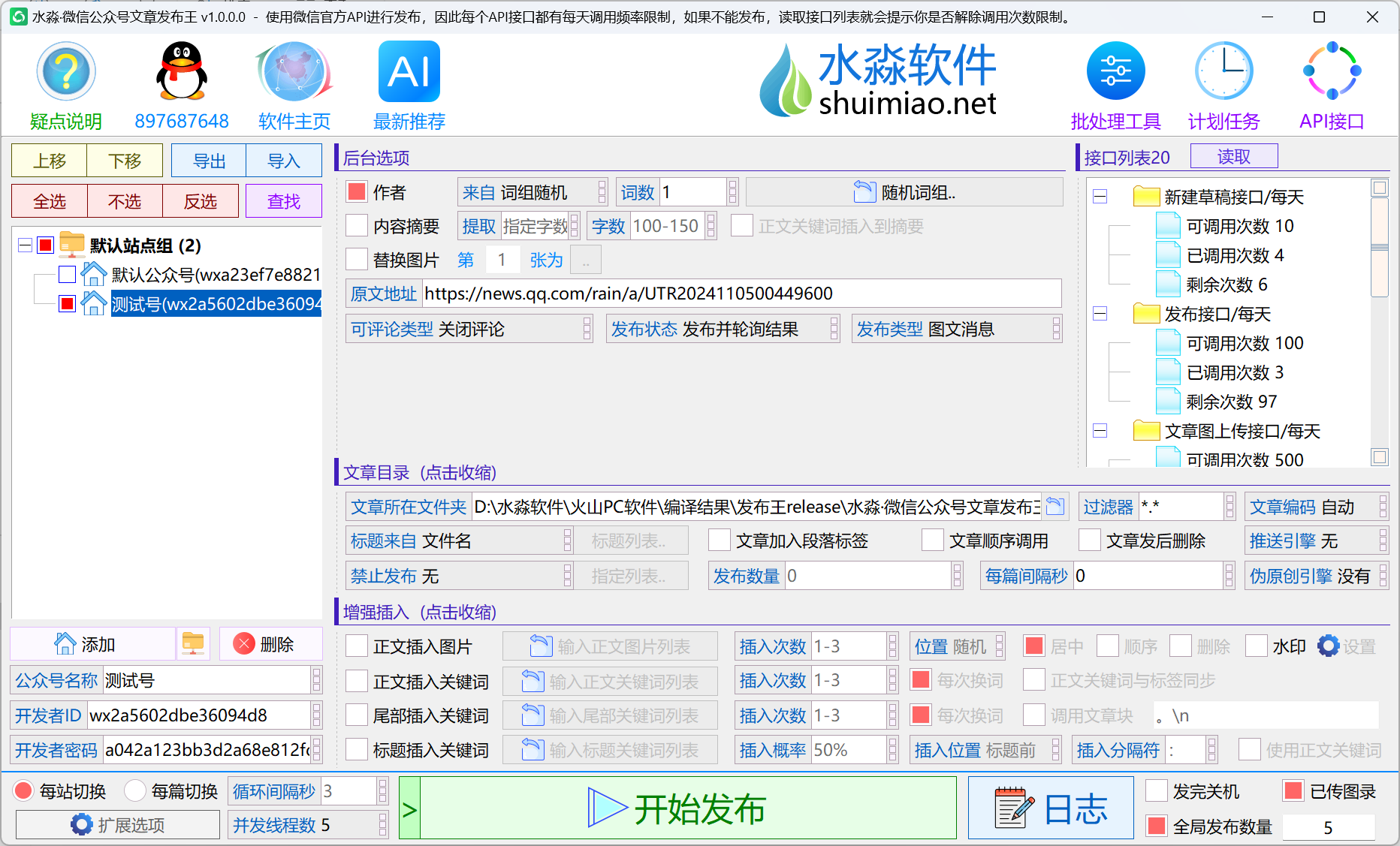Viewport: 1400px width, 846px height.
Task: Open 扩展选项 gear button
Action: (x=118, y=825)
